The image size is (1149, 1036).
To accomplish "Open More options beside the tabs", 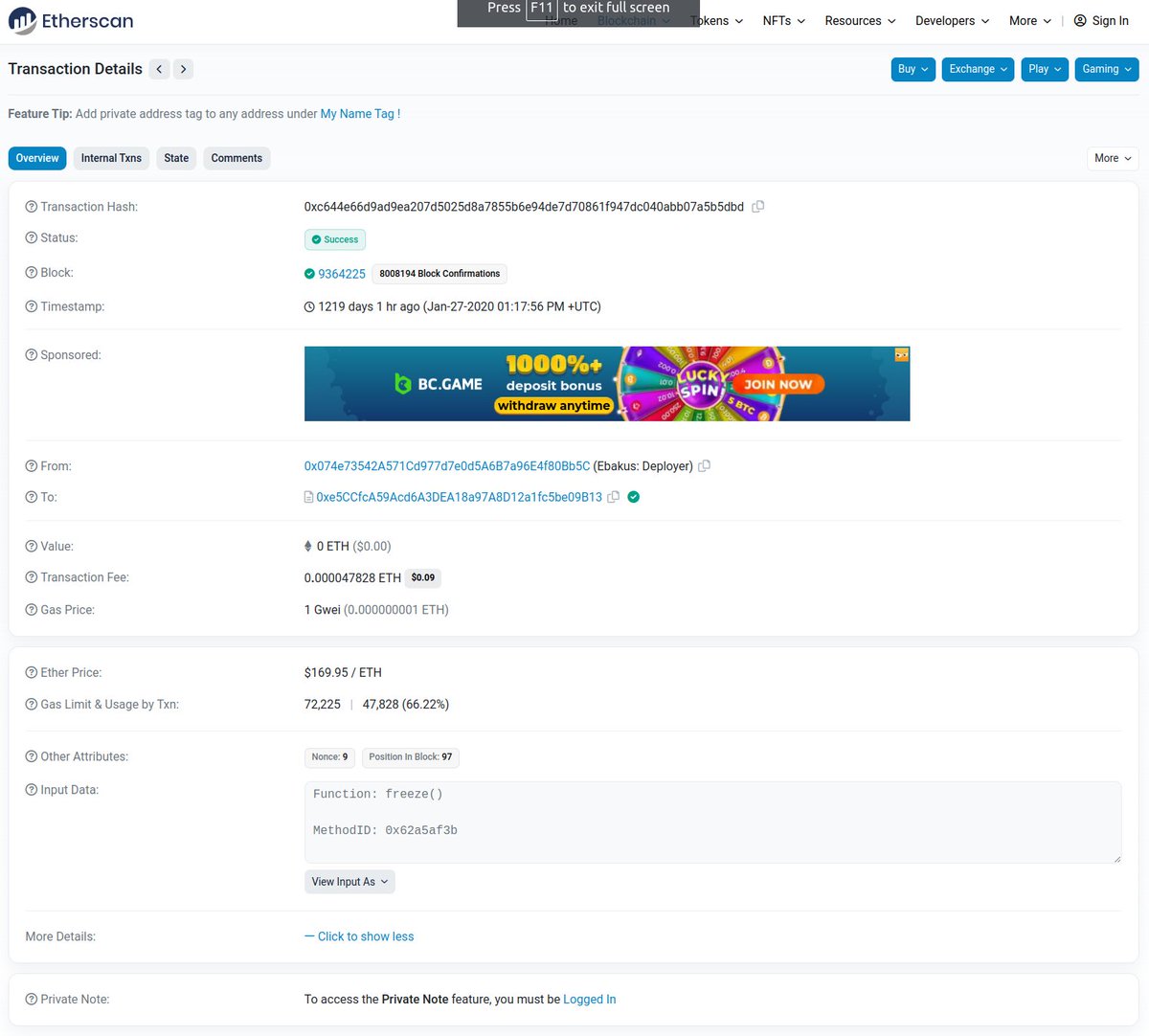I will point(1113,158).
